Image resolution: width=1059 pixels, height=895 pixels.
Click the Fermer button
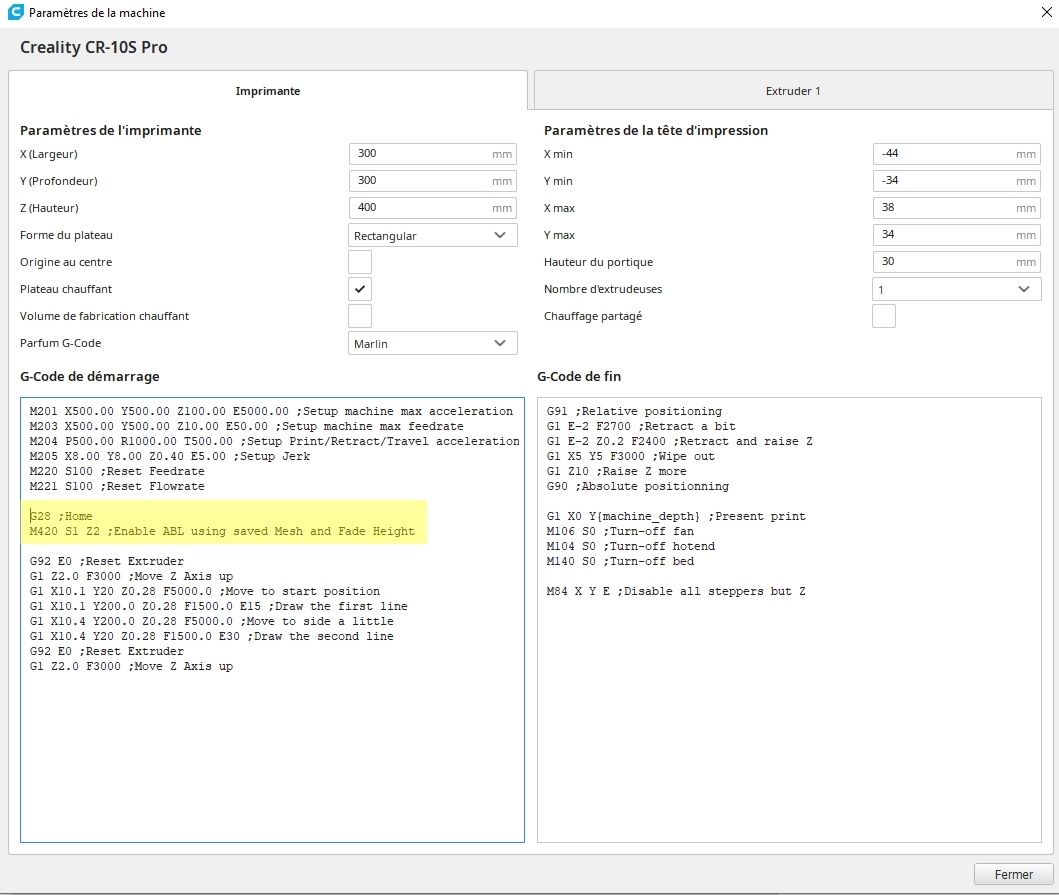(x=1013, y=875)
